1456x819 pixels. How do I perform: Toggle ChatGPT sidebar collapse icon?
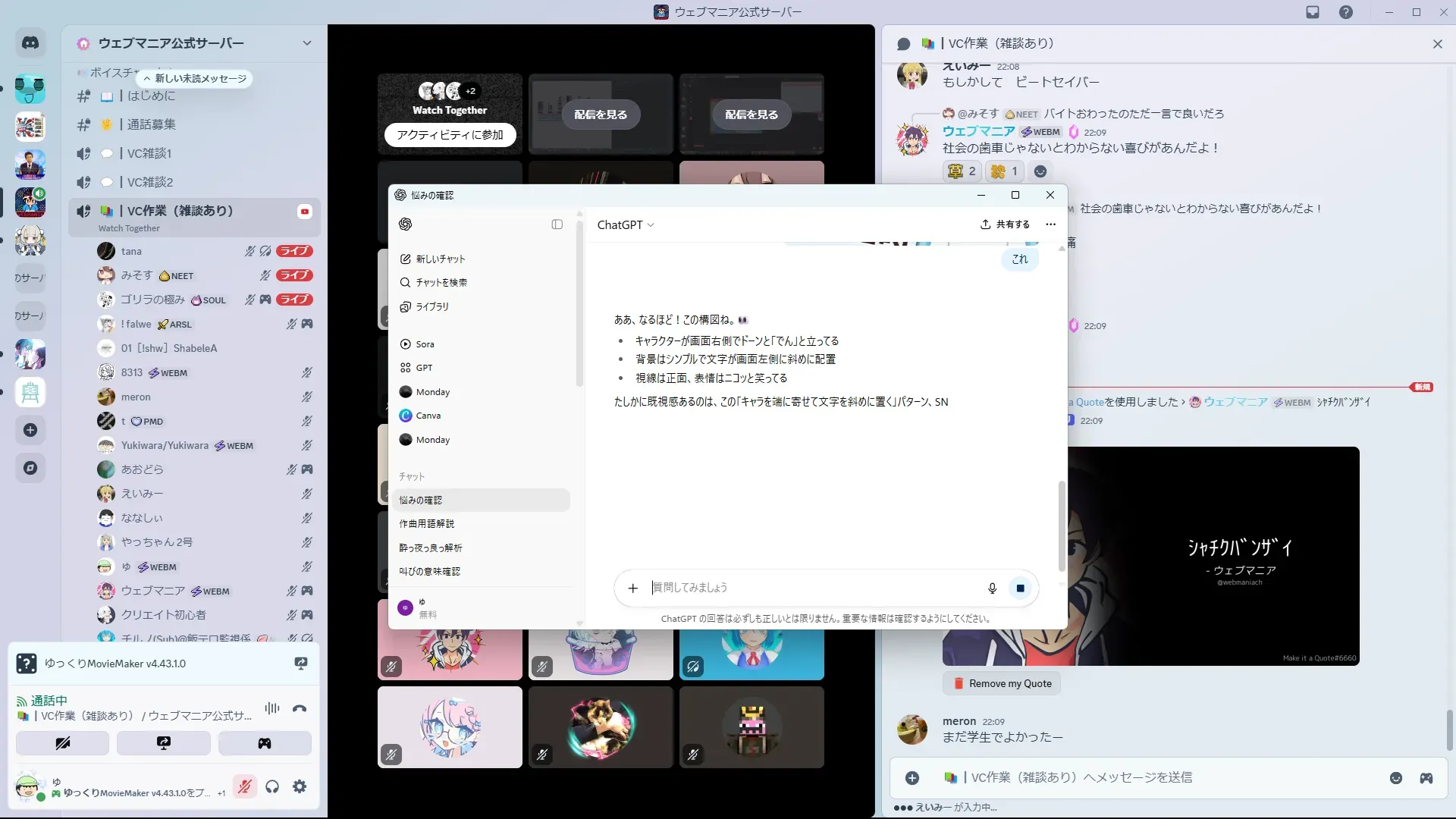(557, 224)
